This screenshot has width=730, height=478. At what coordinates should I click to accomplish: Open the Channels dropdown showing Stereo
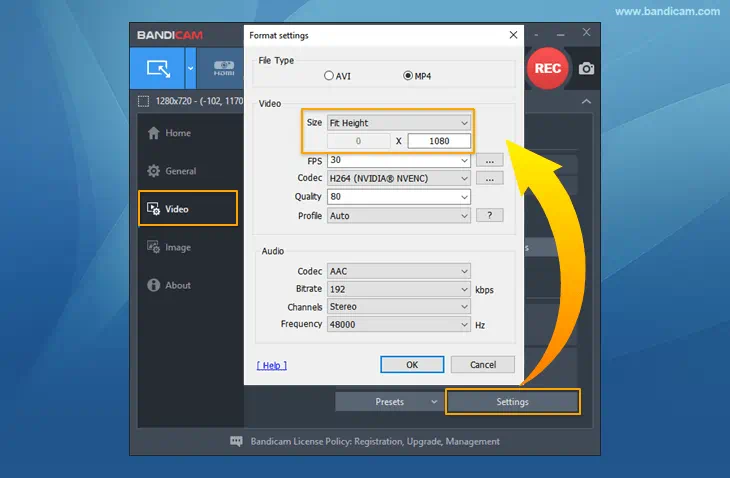pyautogui.click(x=399, y=307)
